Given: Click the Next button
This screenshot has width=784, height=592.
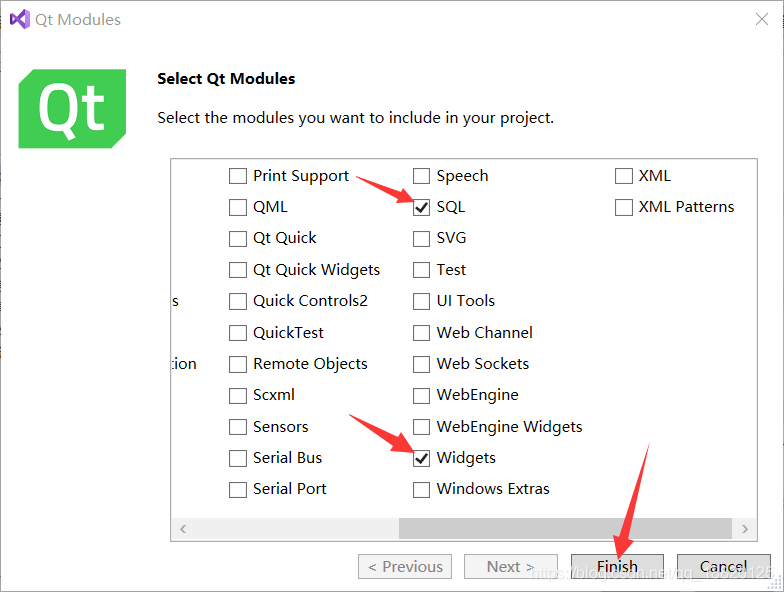Looking at the screenshot, I should pos(510,566).
